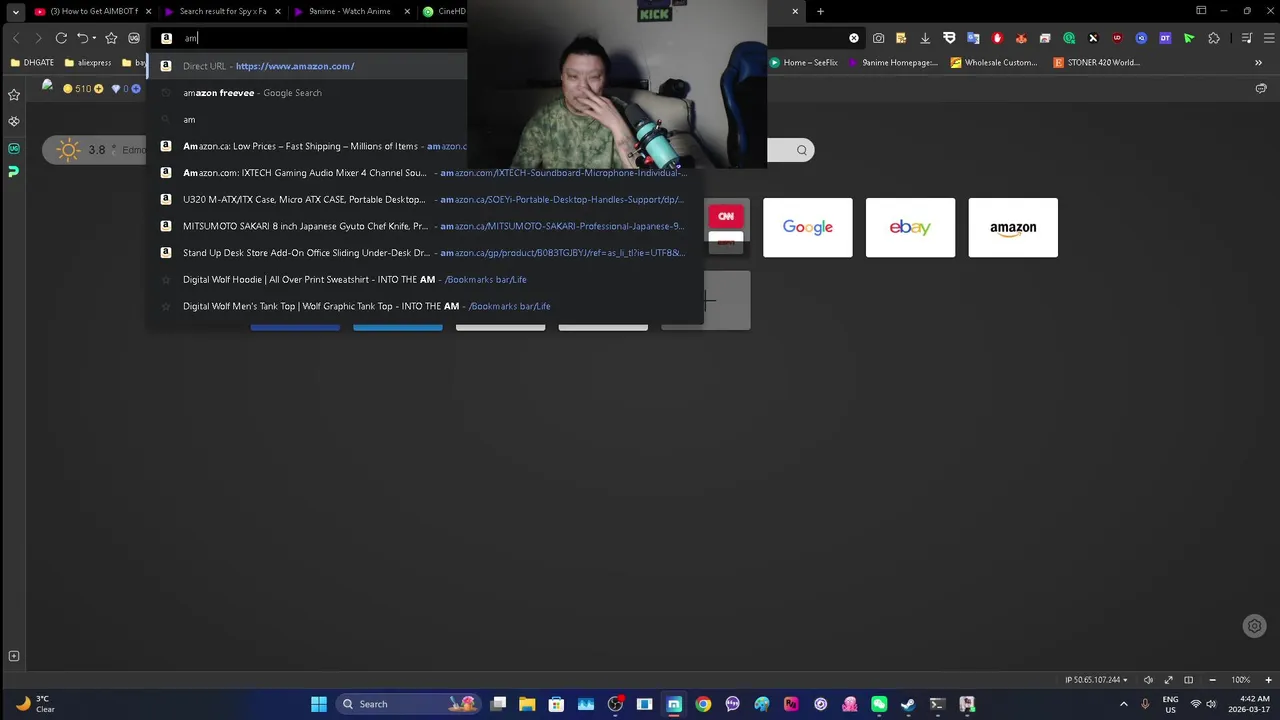Open the Amazon speed dial tile

click(1013, 227)
